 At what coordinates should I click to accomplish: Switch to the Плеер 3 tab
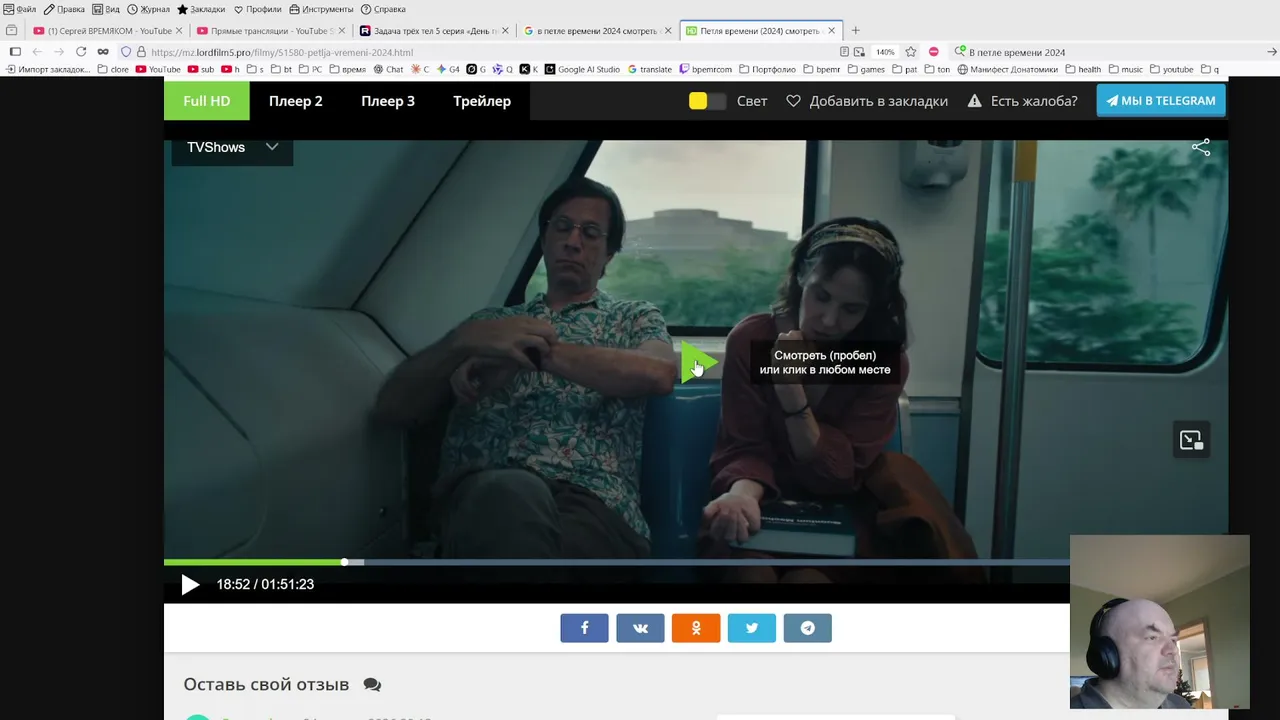click(388, 101)
